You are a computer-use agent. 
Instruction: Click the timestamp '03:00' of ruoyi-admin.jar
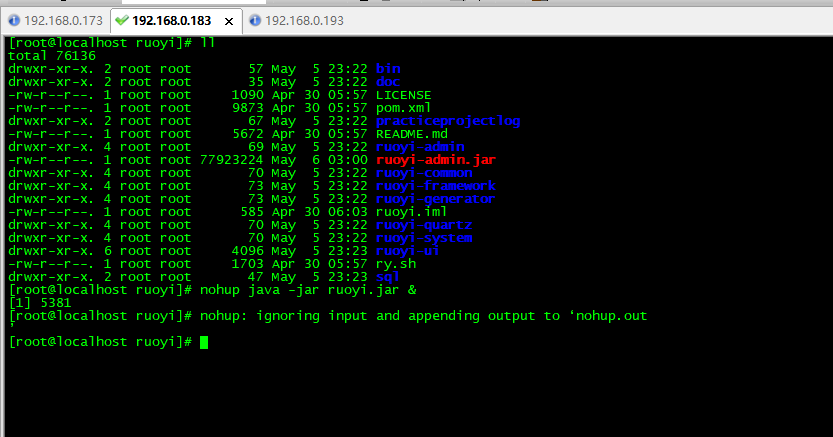click(347, 160)
